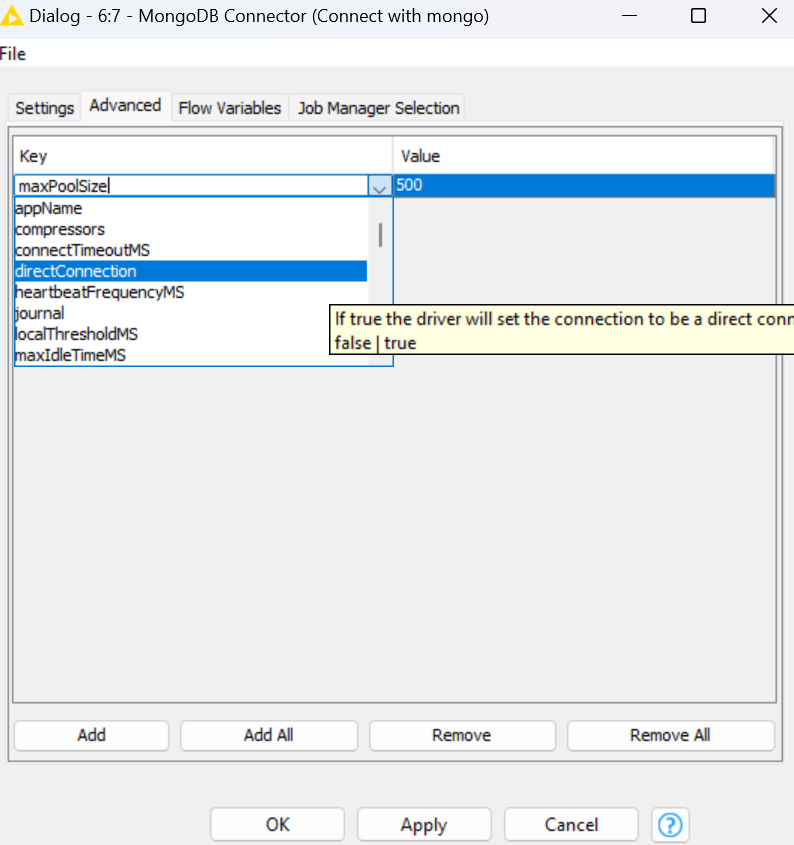Image resolution: width=794 pixels, height=845 pixels.
Task: Click the Add All button
Action: pyautogui.click(x=268, y=735)
